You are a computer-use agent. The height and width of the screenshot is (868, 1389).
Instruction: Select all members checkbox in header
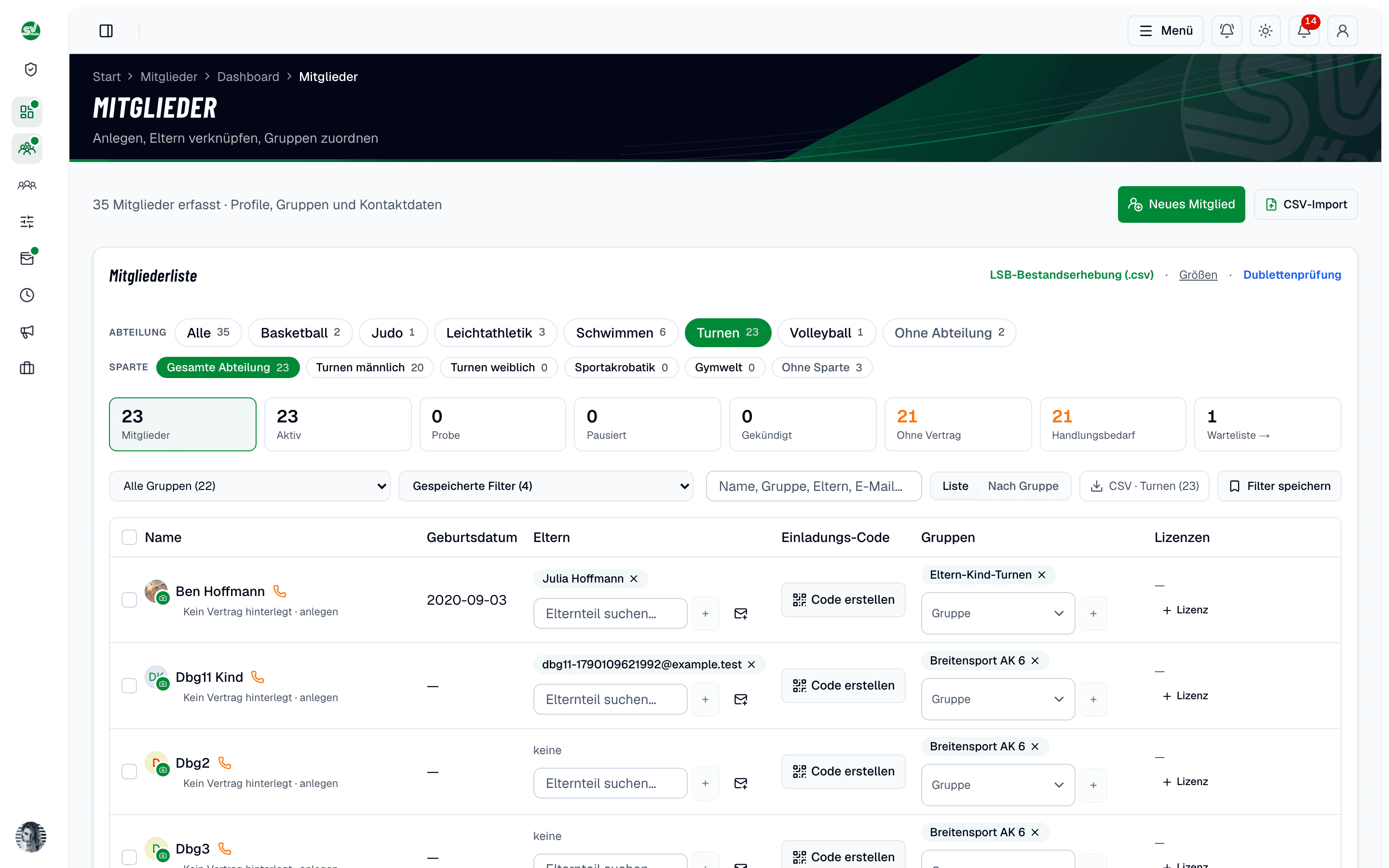[129, 537]
